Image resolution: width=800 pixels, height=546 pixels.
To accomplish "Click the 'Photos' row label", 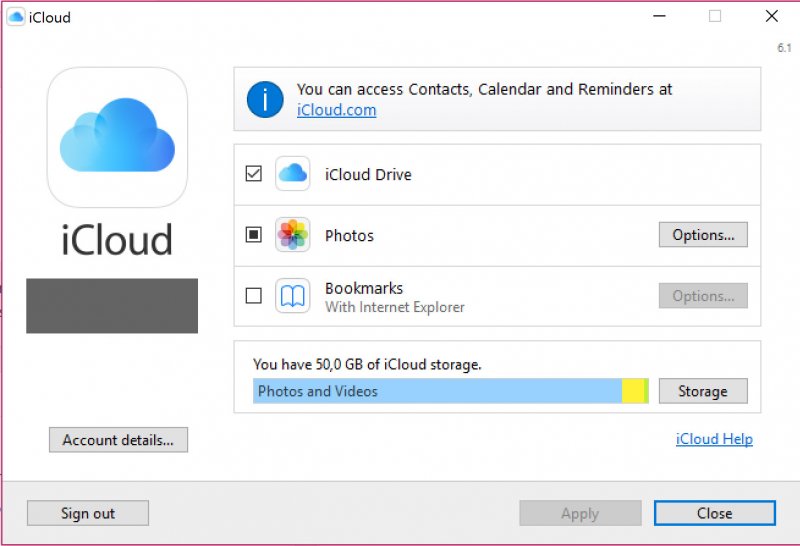I will tap(349, 236).
